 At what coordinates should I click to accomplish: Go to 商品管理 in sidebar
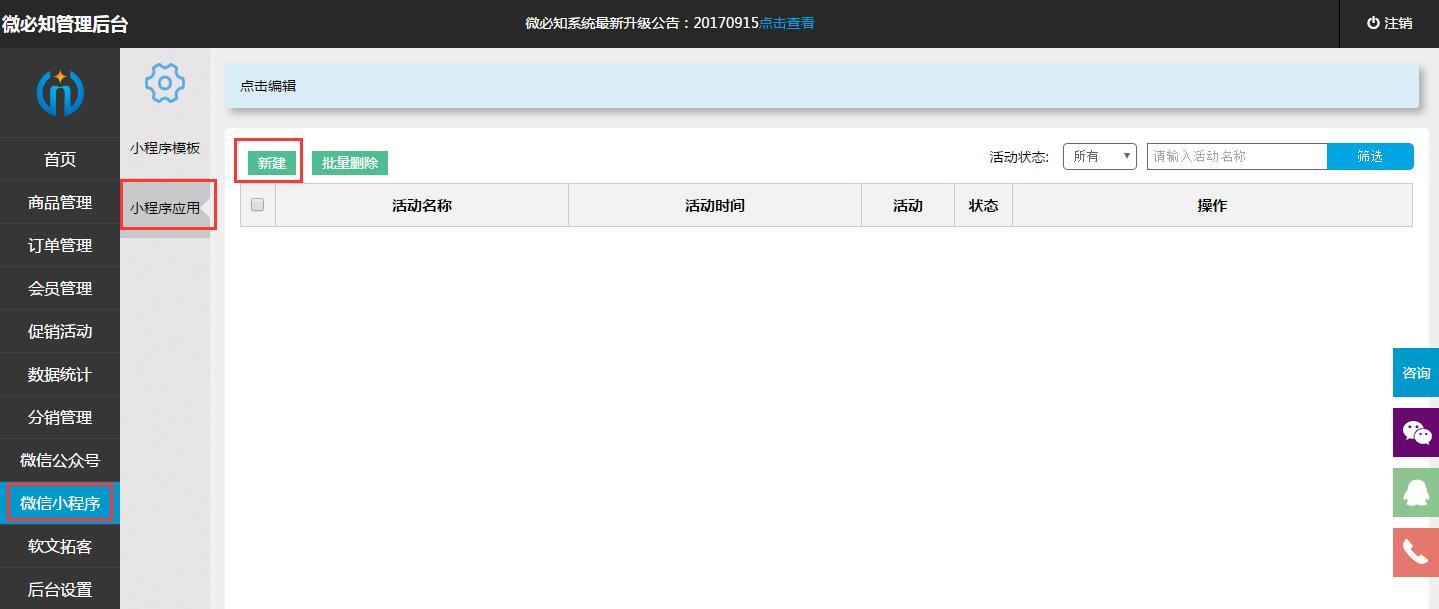click(x=60, y=203)
